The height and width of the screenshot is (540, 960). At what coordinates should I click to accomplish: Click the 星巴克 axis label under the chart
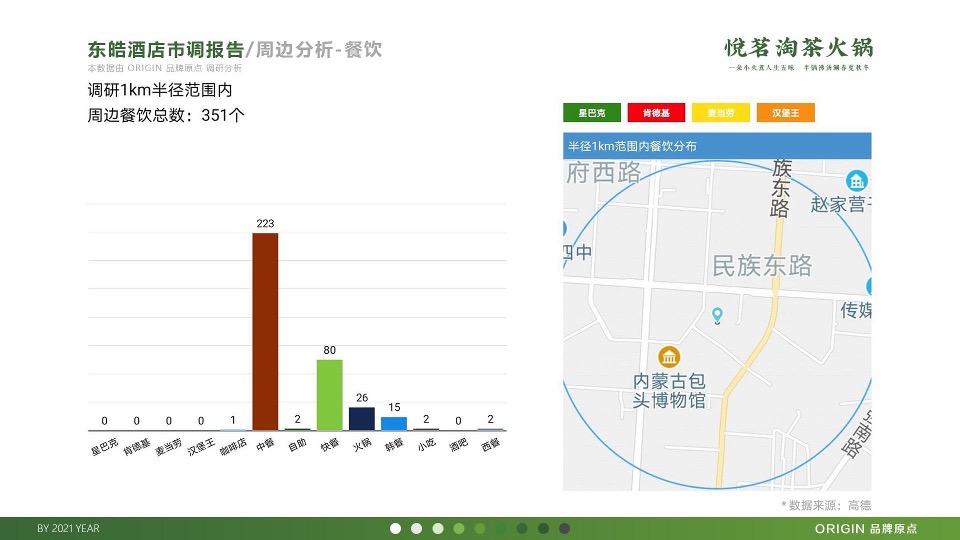click(104, 446)
